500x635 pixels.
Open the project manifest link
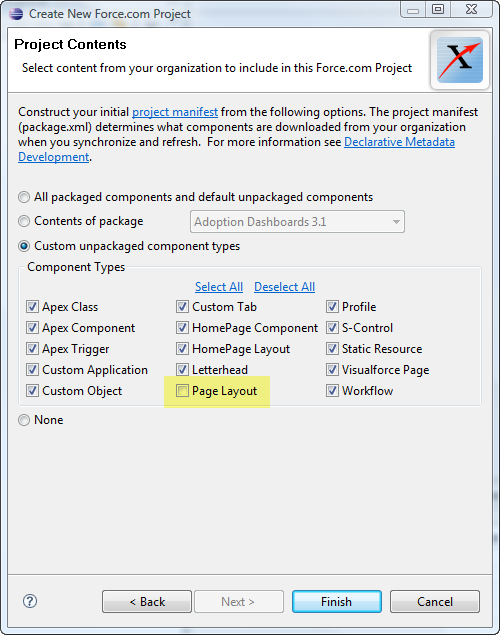175,112
